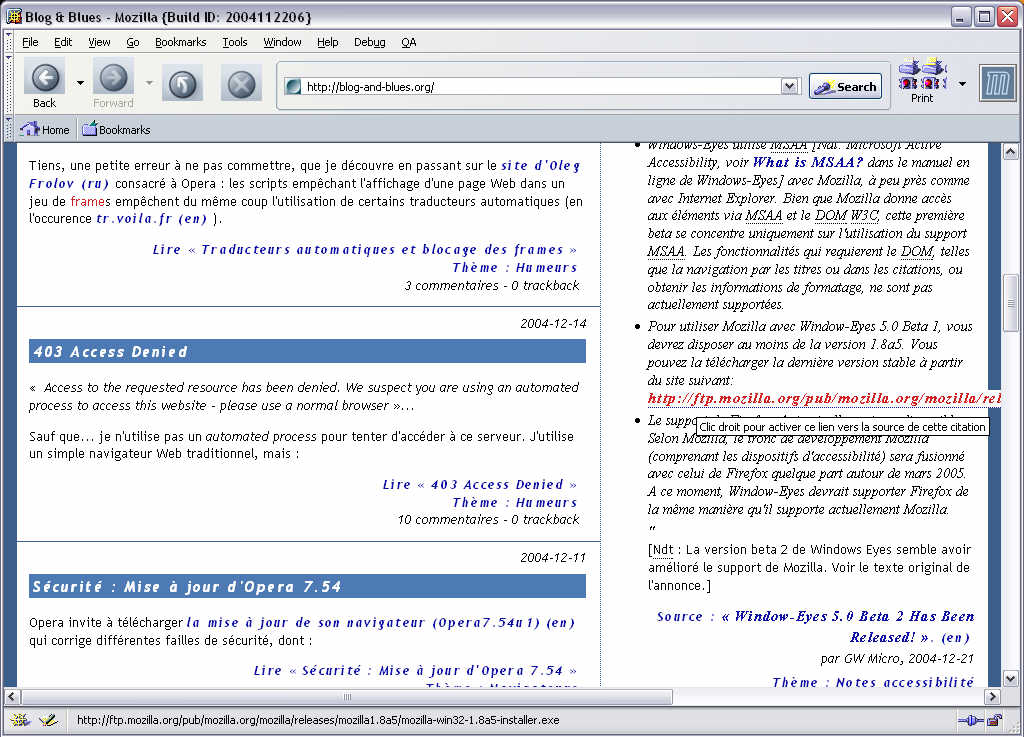The image size is (1024, 737).
Task: Open the Bookmarks menu
Action: point(180,42)
